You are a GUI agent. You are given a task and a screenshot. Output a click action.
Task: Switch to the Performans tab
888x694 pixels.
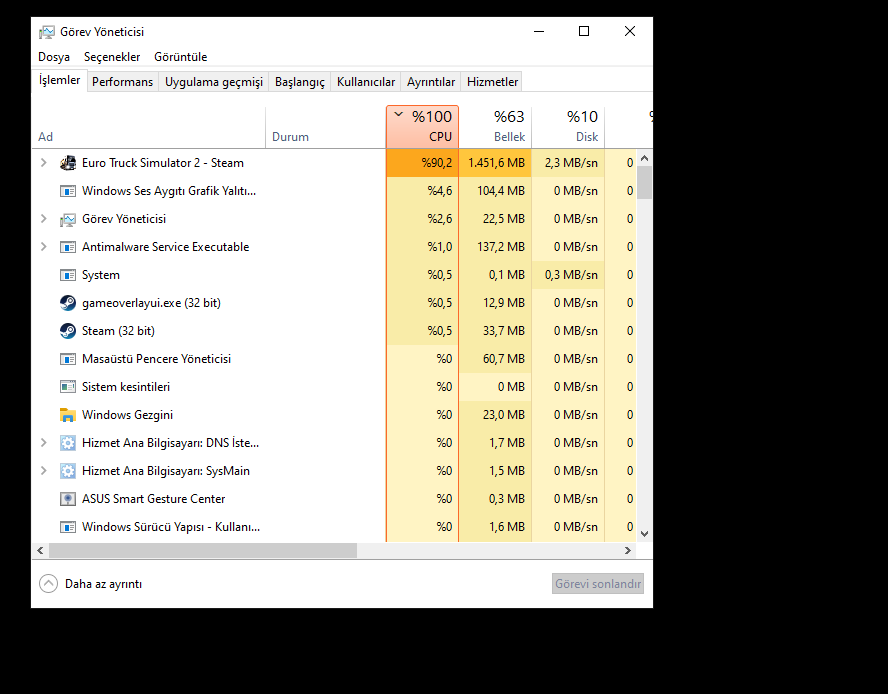point(122,82)
